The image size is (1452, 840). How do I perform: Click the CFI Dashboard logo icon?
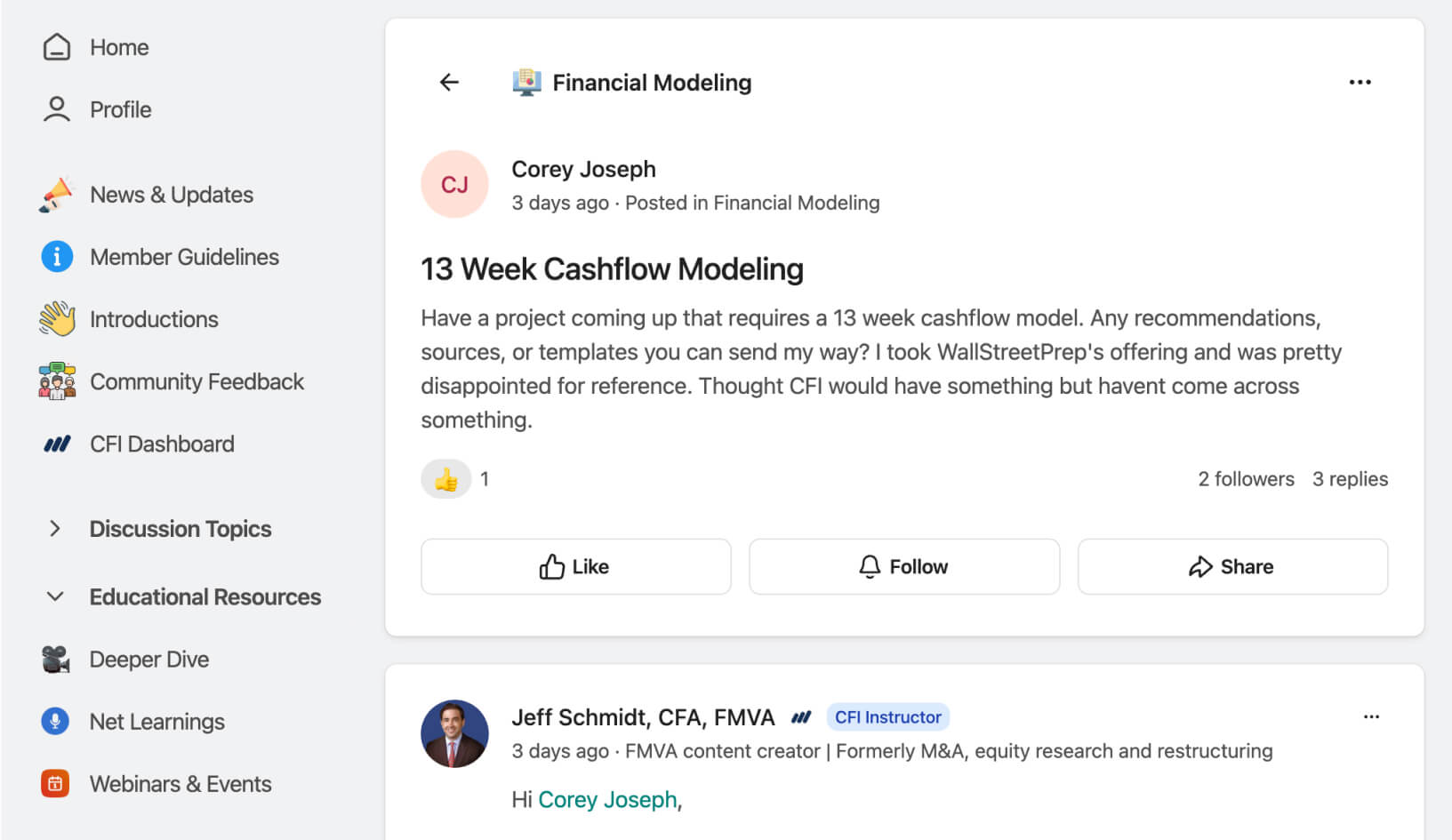pyautogui.click(x=57, y=444)
